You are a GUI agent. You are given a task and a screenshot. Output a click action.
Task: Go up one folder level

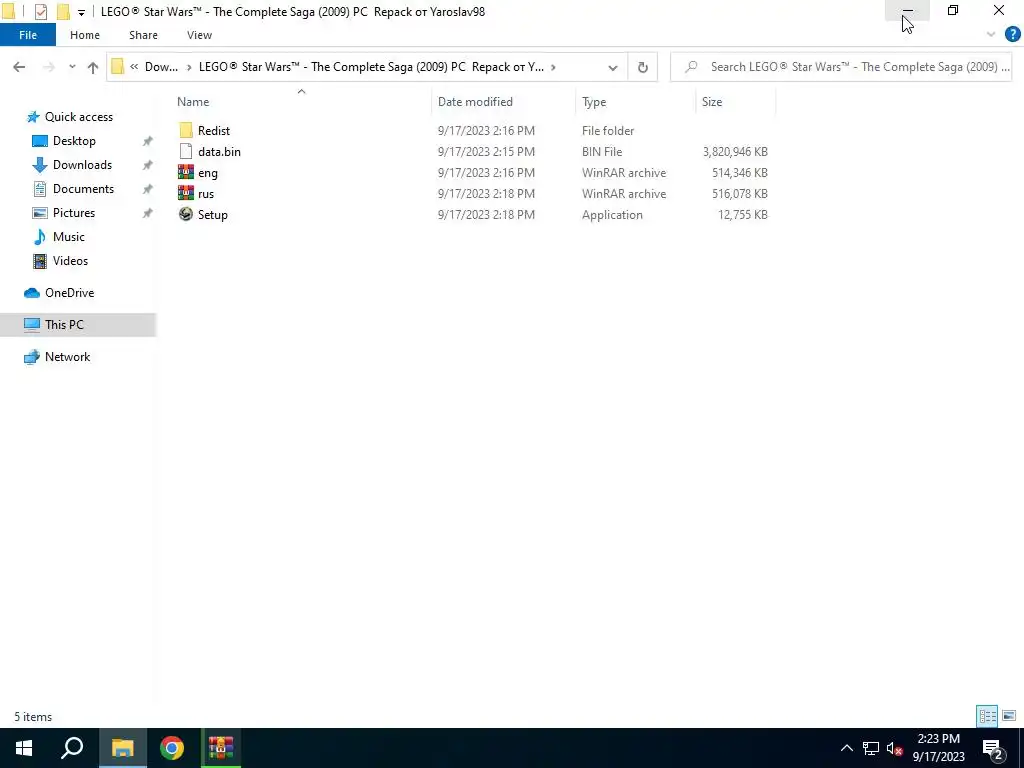tap(93, 67)
